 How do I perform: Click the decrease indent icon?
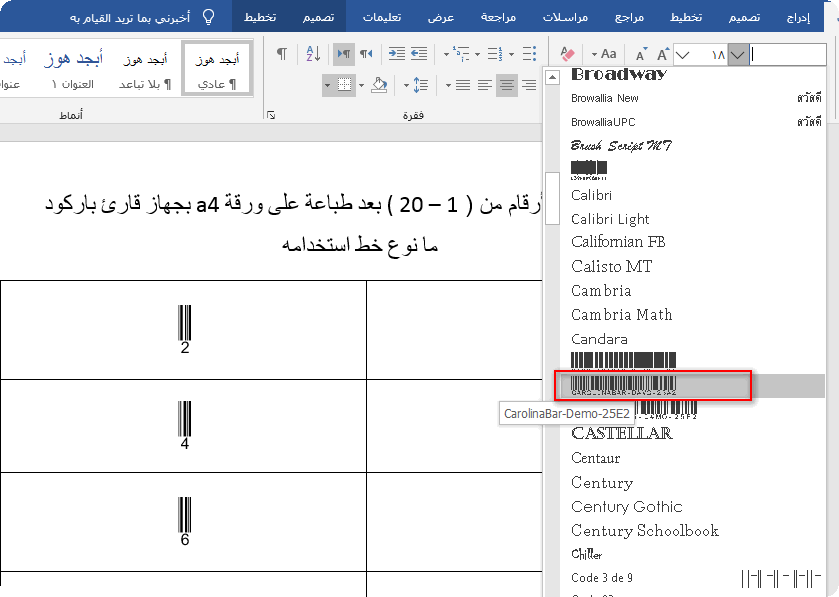(419, 54)
